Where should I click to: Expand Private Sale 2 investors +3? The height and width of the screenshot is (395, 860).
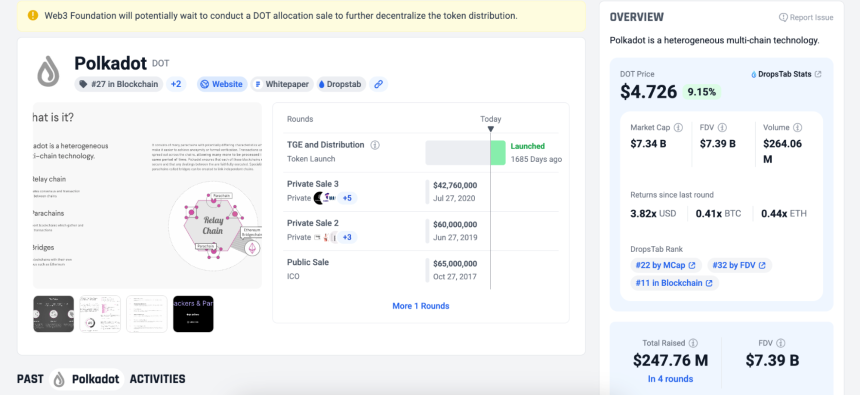coord(347,238)
